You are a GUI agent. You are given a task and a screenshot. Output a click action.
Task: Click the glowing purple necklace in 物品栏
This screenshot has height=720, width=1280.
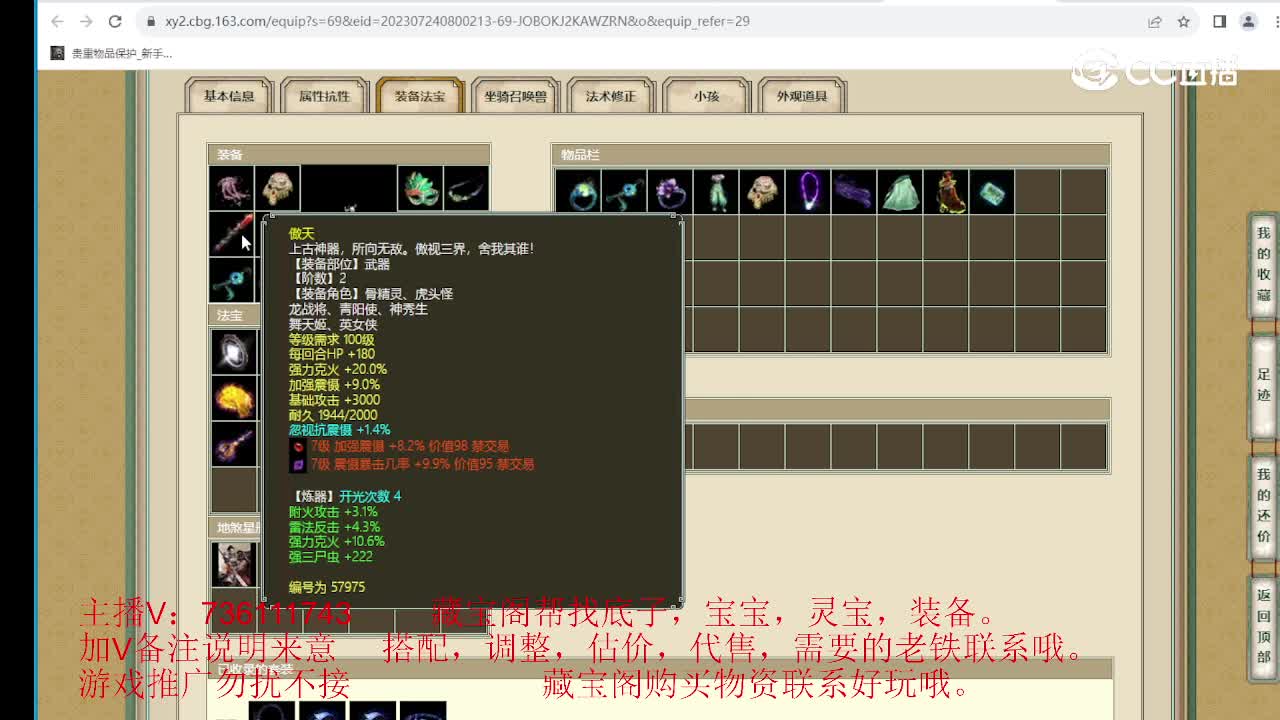tap(808, 192)
